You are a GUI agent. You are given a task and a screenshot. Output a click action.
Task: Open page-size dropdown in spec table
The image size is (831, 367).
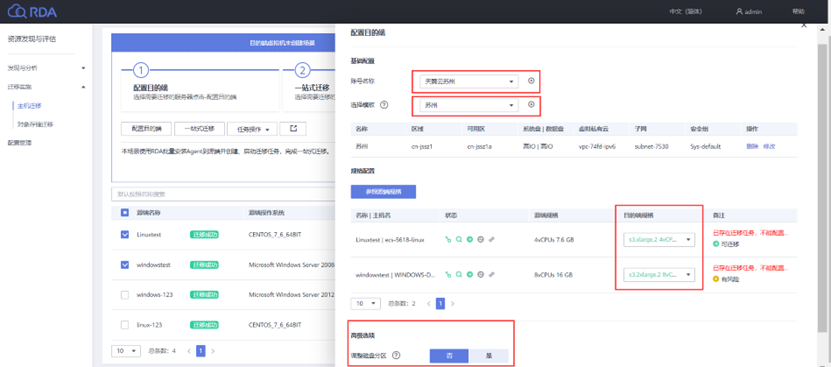[x=366, y=303]
